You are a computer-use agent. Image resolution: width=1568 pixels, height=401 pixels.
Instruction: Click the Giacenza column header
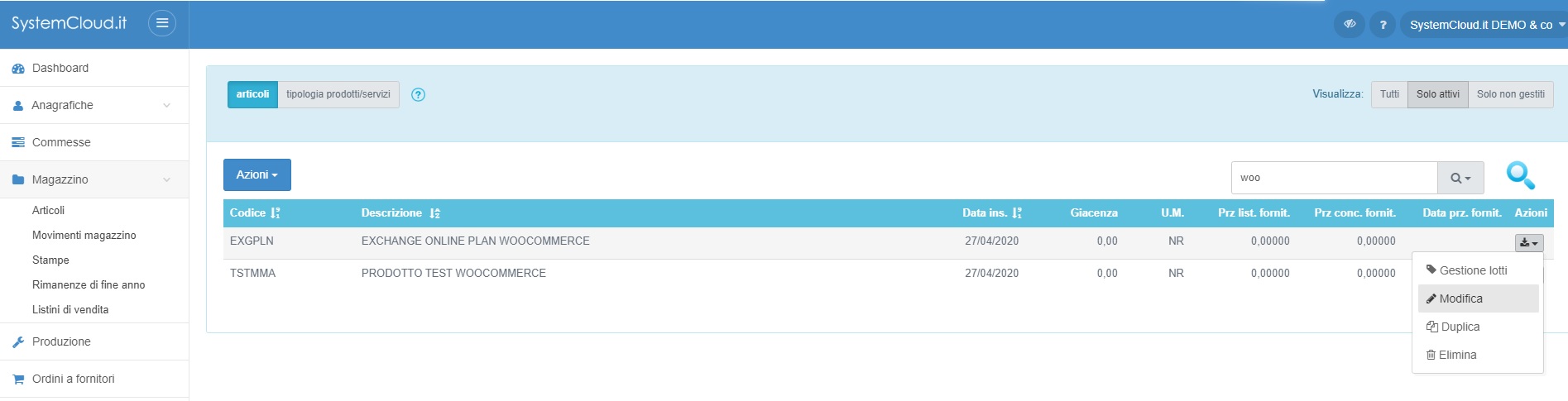coord(1094,212)
